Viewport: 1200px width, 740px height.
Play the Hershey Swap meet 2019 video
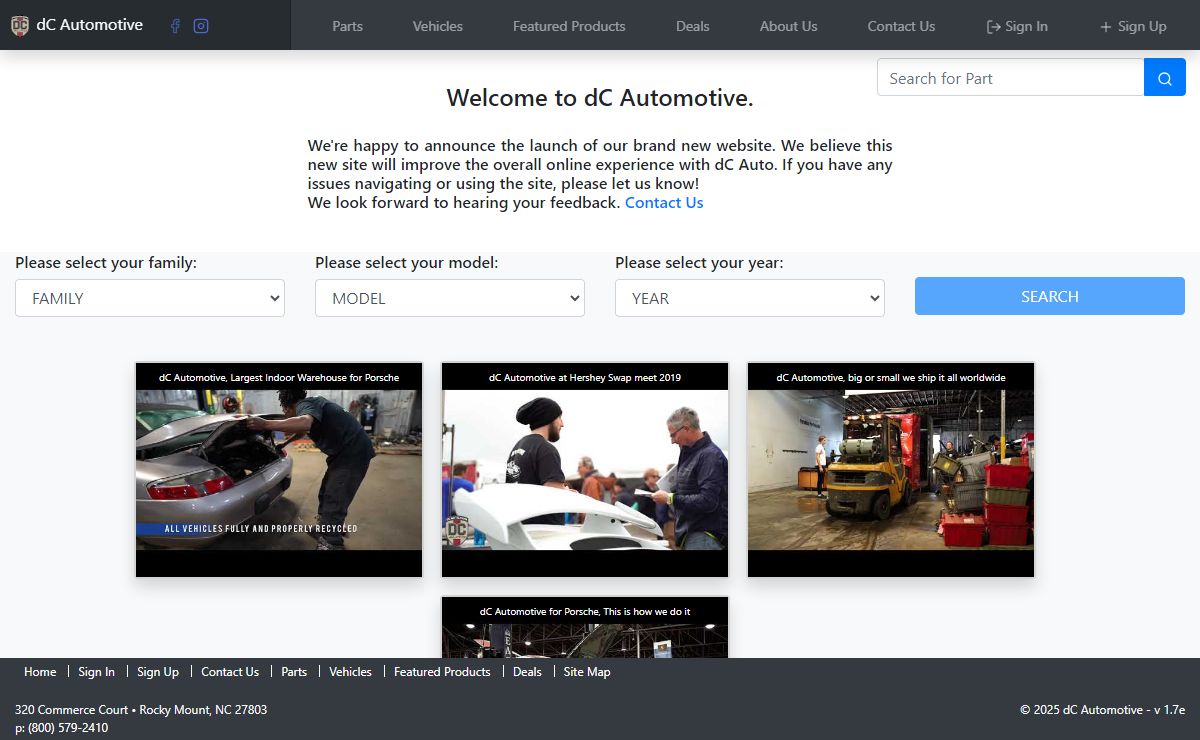click(585, 470)
